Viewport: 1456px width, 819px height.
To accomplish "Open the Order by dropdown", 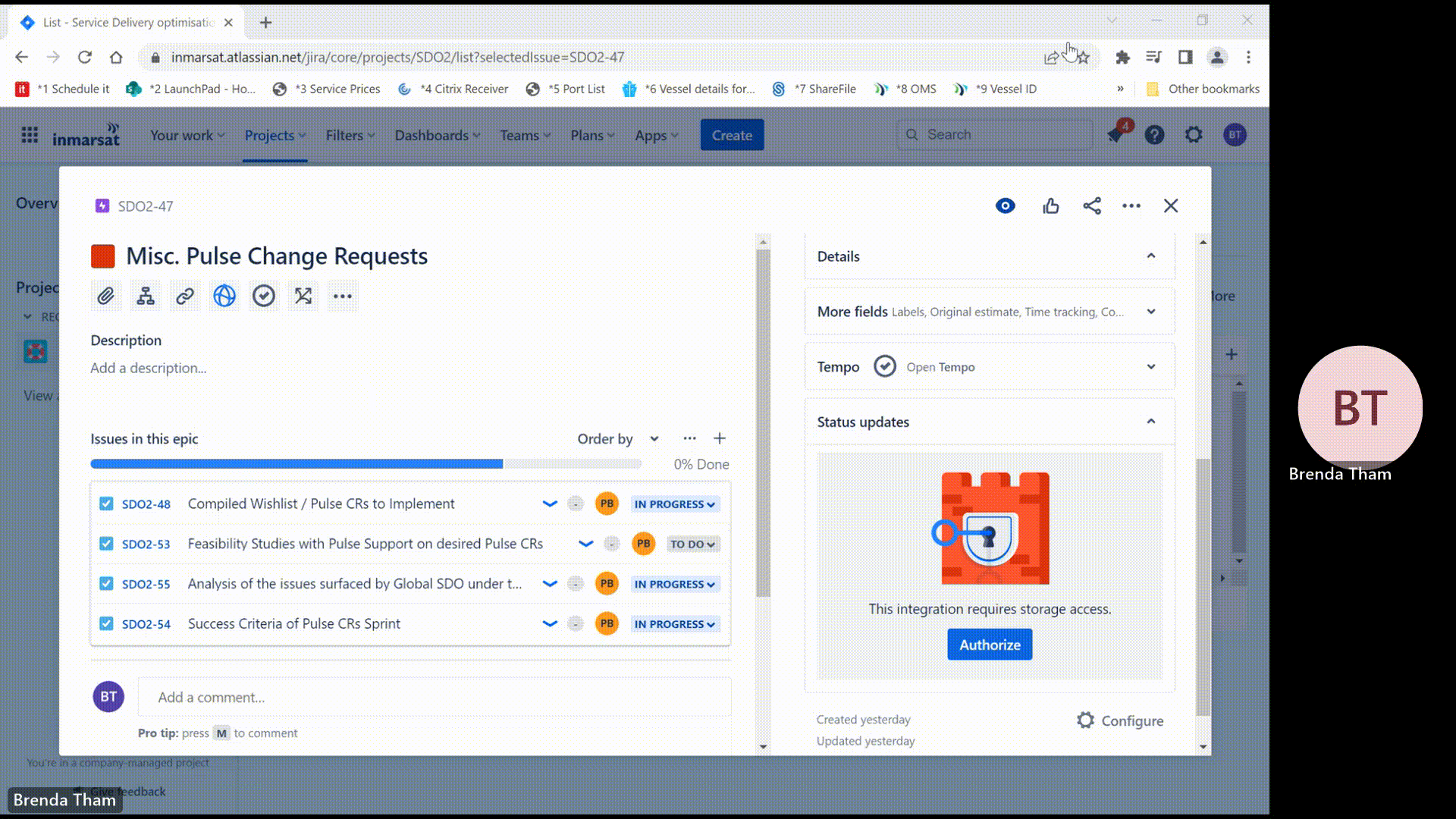I will (617, 438).
